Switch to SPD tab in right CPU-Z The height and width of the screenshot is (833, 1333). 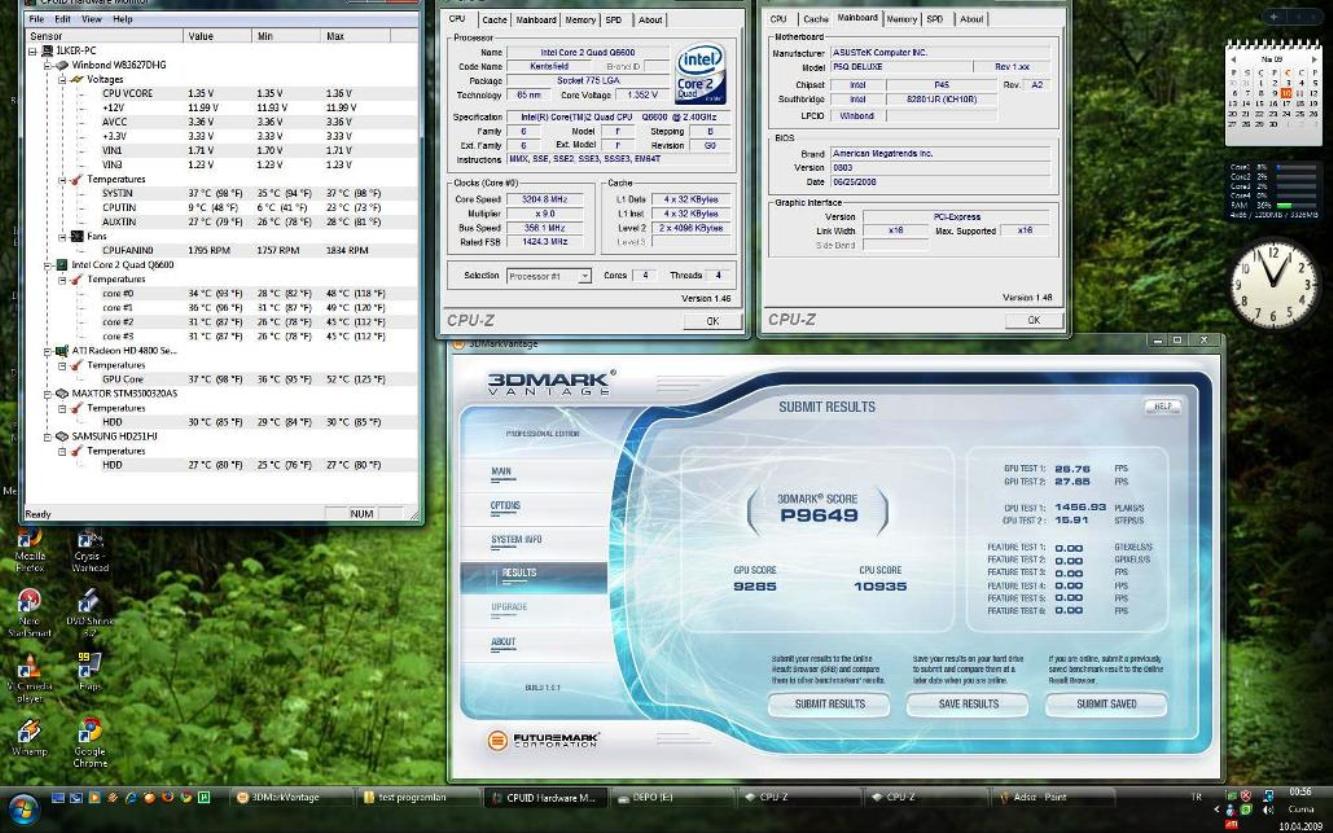coord(934,19)
